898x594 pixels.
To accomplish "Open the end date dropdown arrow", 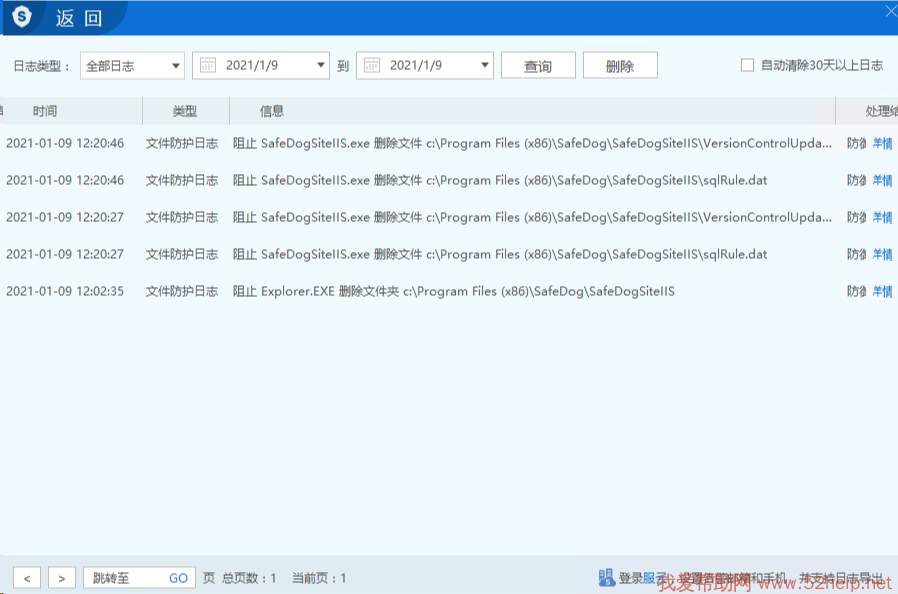I will tap(485, 65).
